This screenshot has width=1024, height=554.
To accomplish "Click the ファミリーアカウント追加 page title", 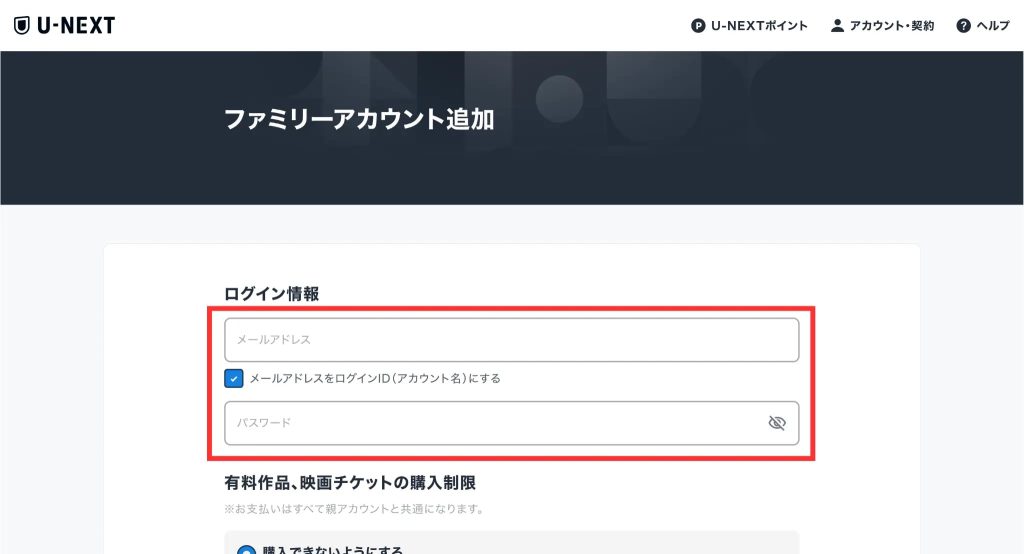I will (x=359, y=120).
